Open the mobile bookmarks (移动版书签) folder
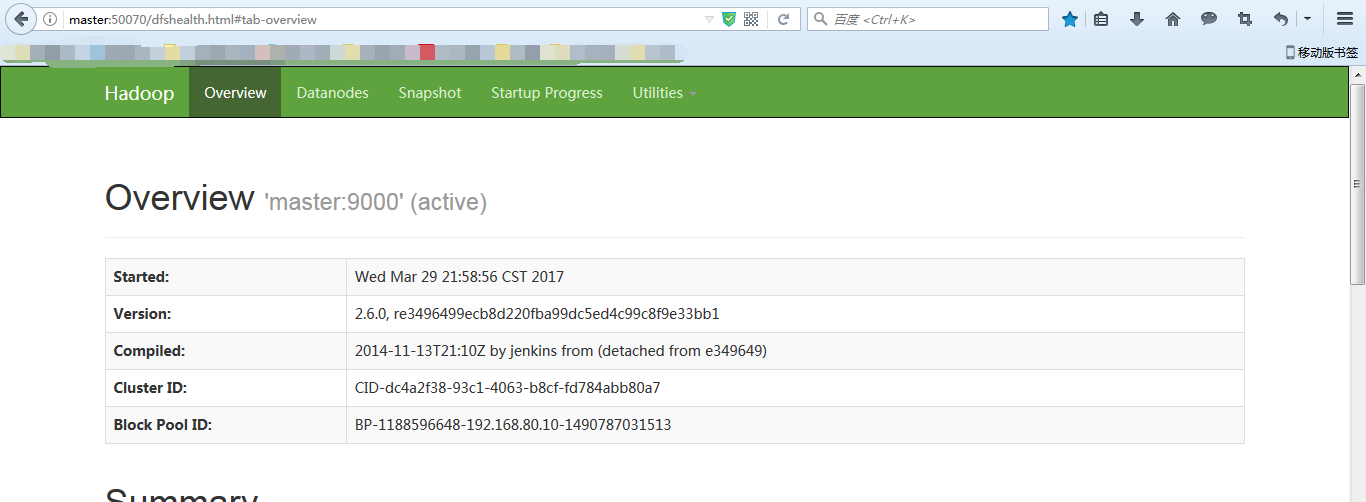 click(x=1321, y=52)
